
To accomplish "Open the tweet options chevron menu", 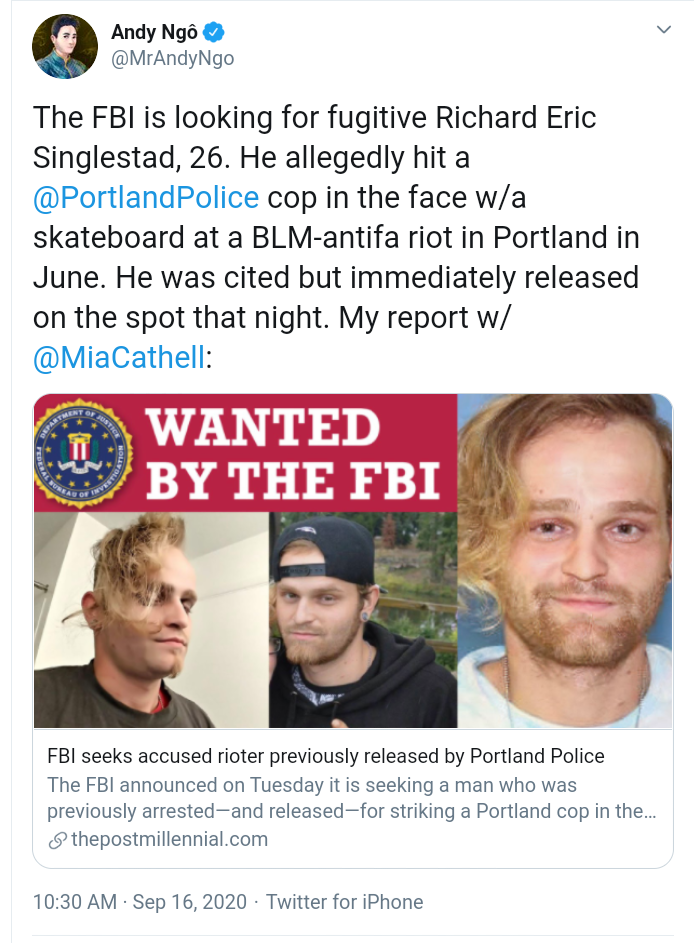I will tap(663, 31).
